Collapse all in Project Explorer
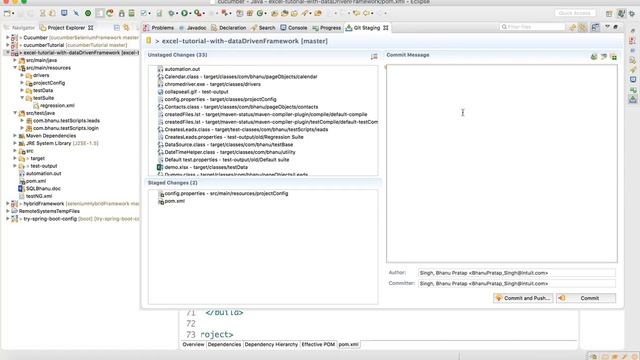The height and width of the screenshot is (360, 640). pos(117,28)
